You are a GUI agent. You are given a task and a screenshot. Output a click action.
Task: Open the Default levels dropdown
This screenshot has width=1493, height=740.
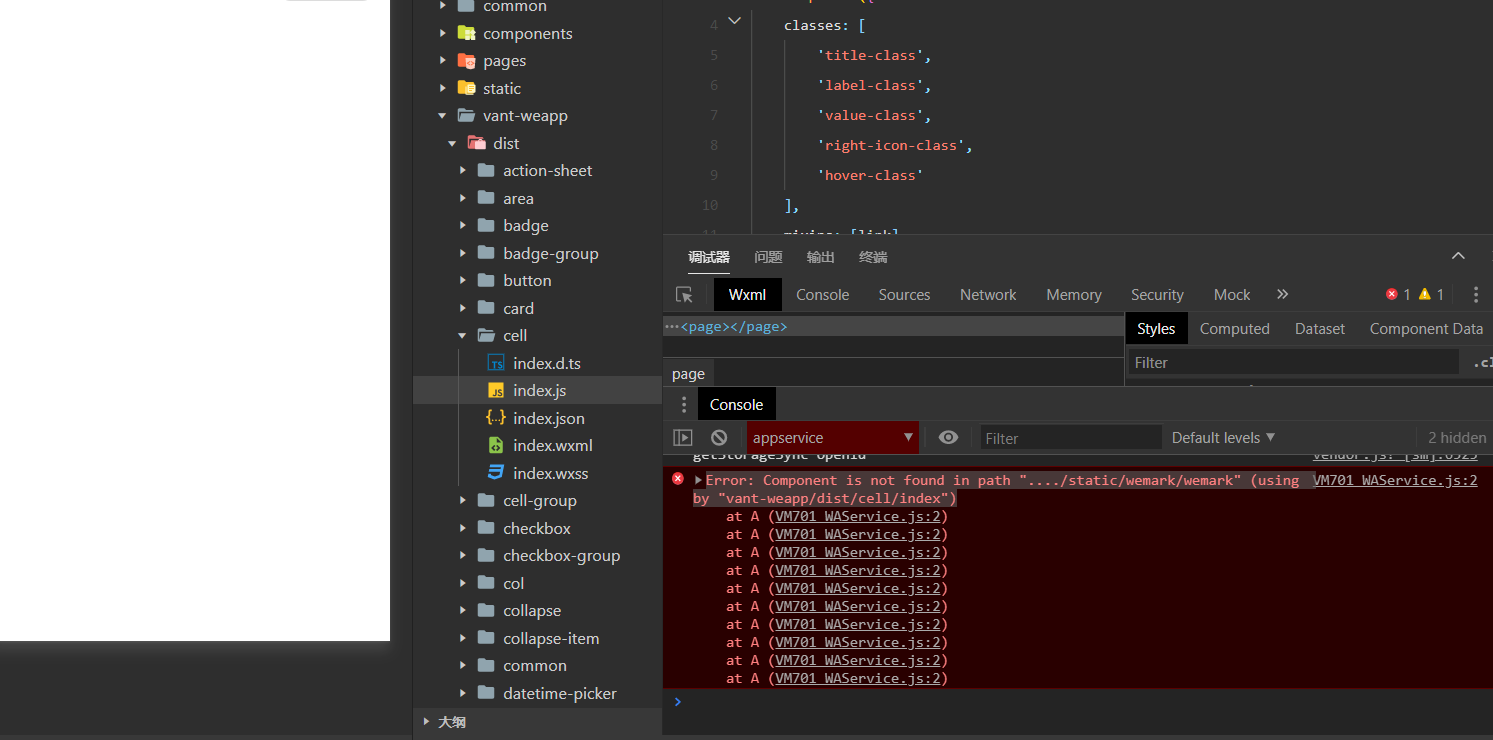click(x=1223, y=438)
